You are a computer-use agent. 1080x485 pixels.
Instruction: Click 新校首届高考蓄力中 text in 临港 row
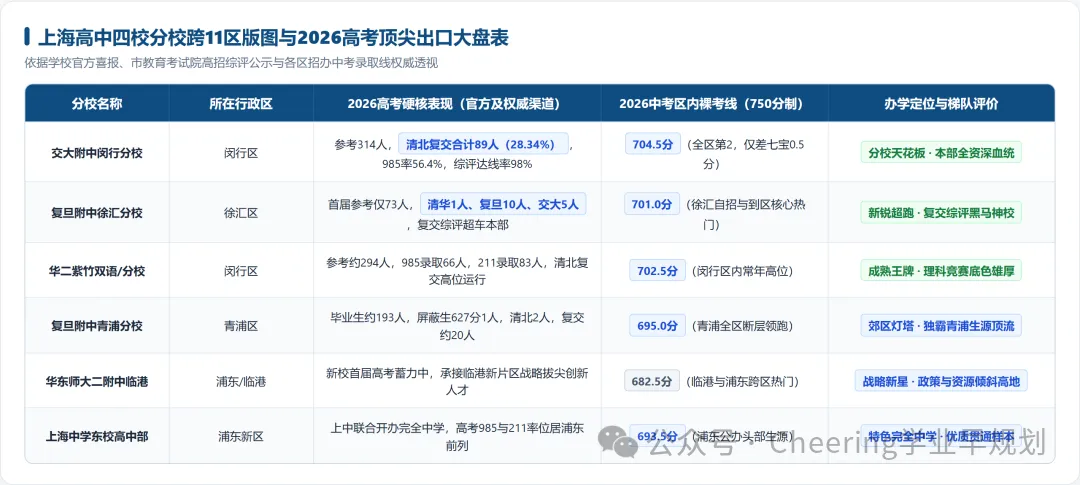click(376, 373)
